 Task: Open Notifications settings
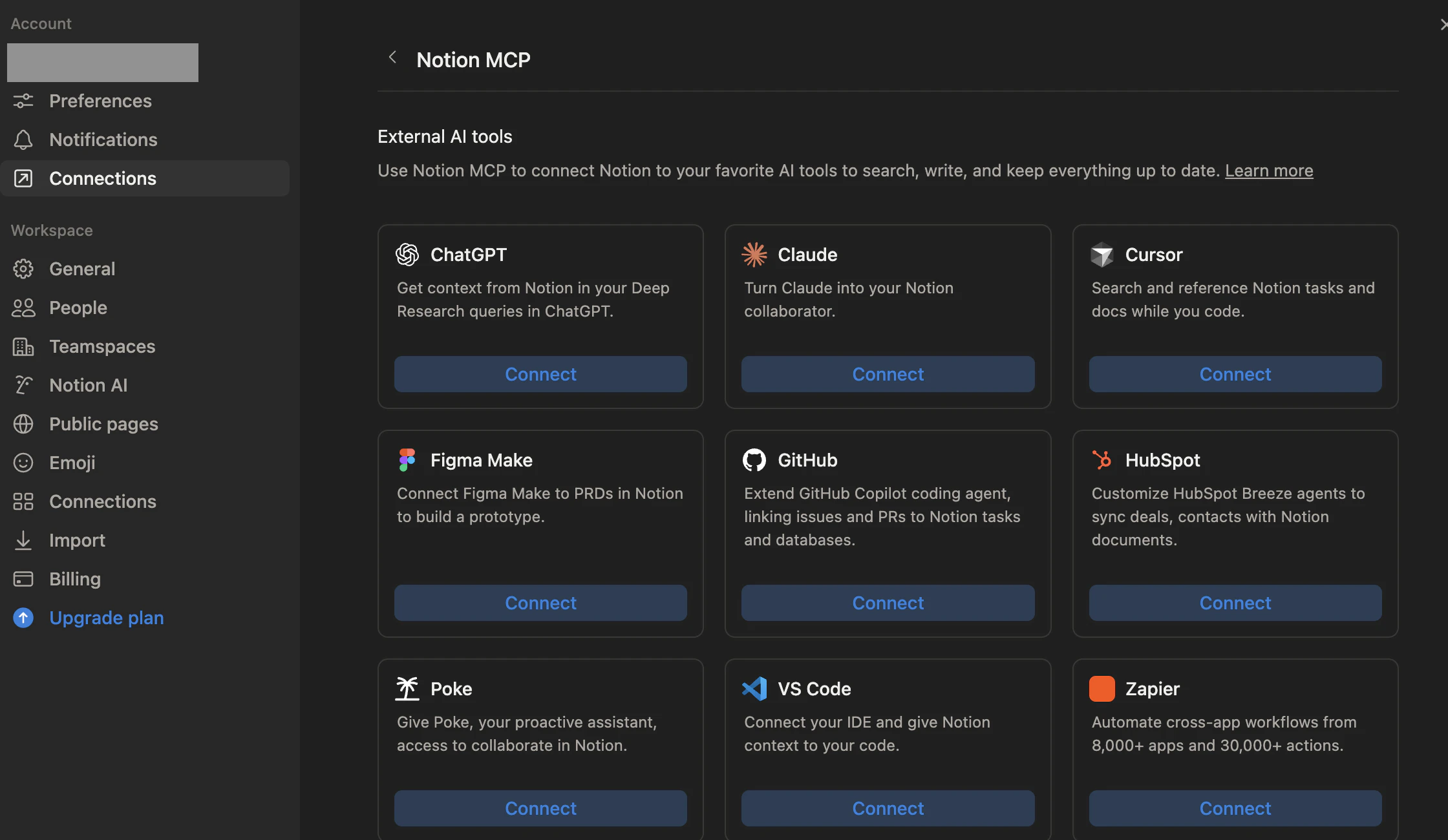tap(145, 140)
